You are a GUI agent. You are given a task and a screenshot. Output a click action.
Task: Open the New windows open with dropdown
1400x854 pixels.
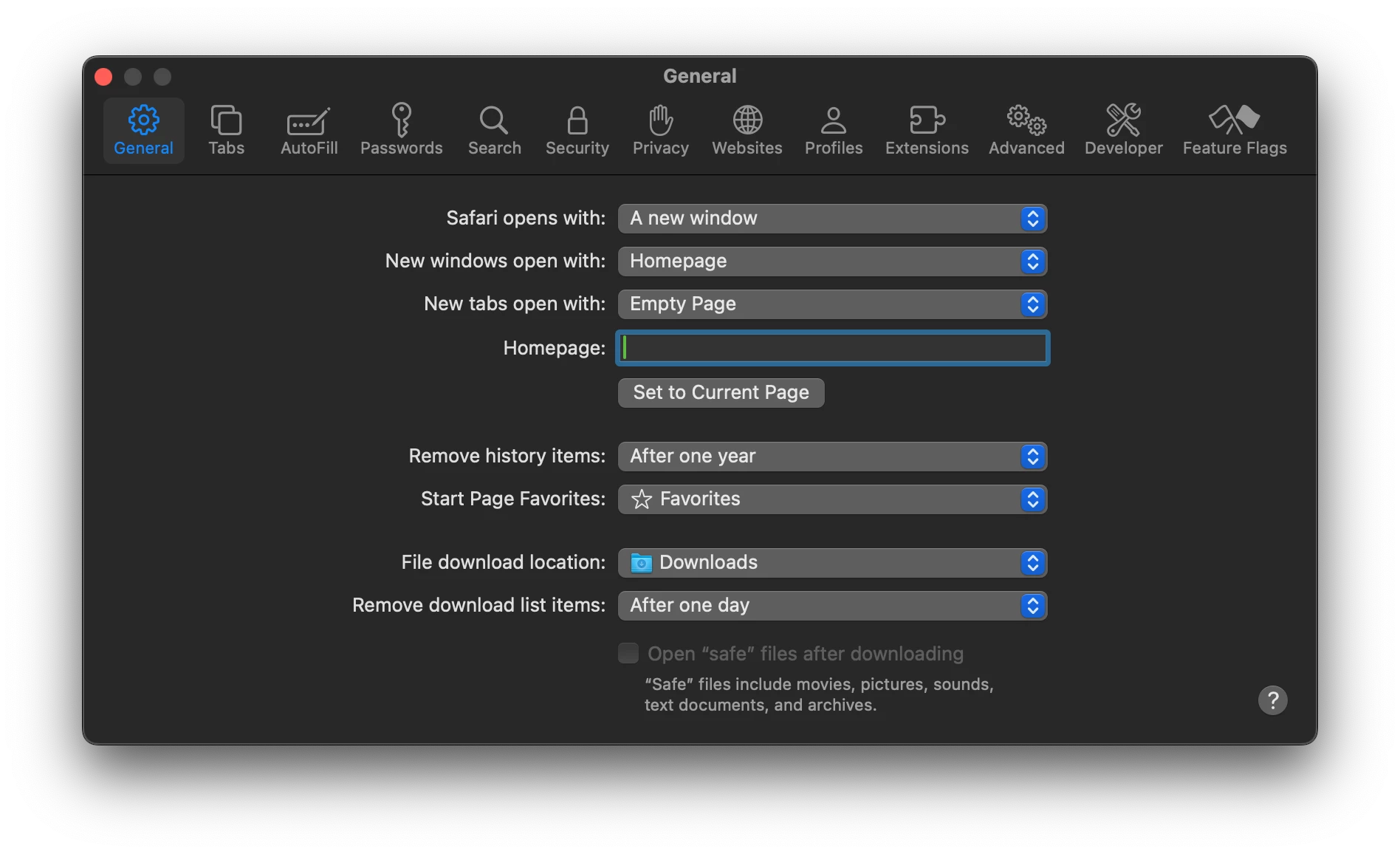coord(832,262)
